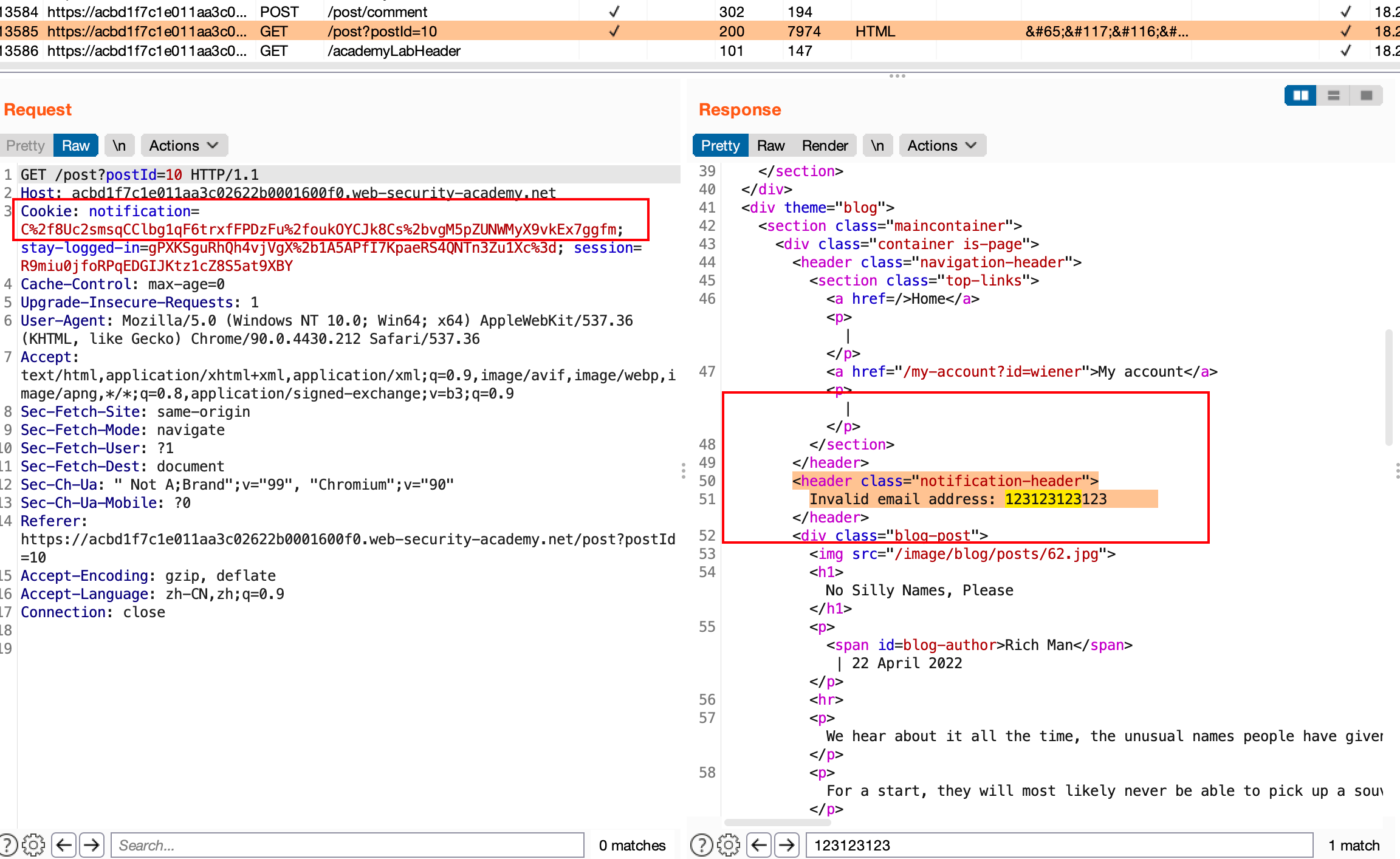The height and width of the screenshot is (859, 1400).
Task: Switch to side-by-side layout view
Action: (x=1300, y=95)
